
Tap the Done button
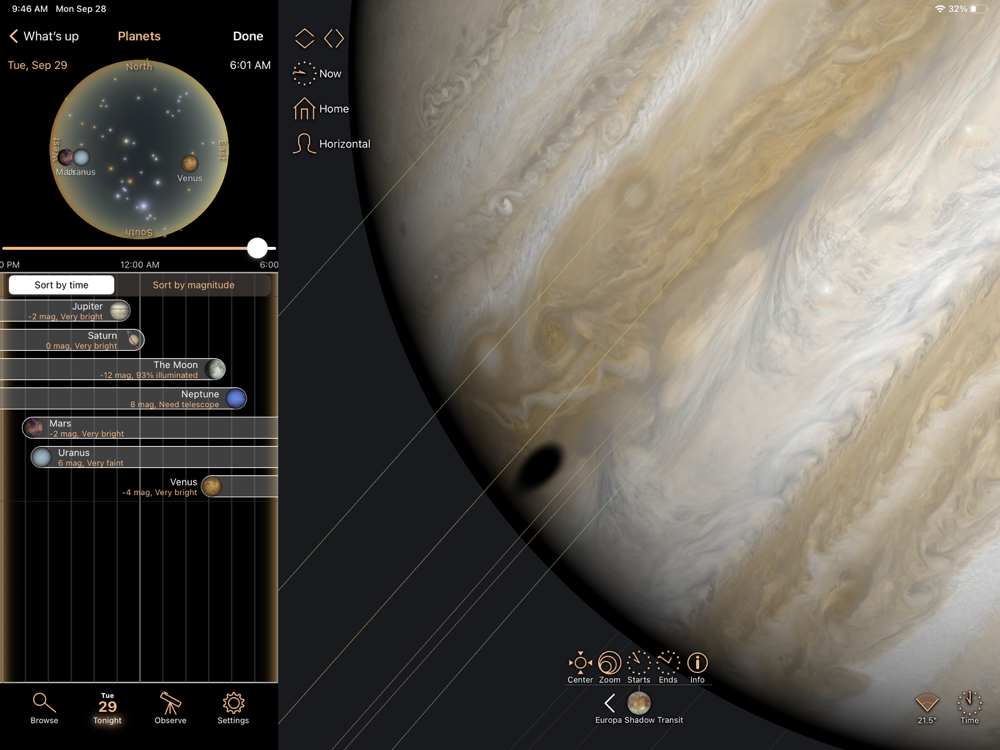click(248, 36)
